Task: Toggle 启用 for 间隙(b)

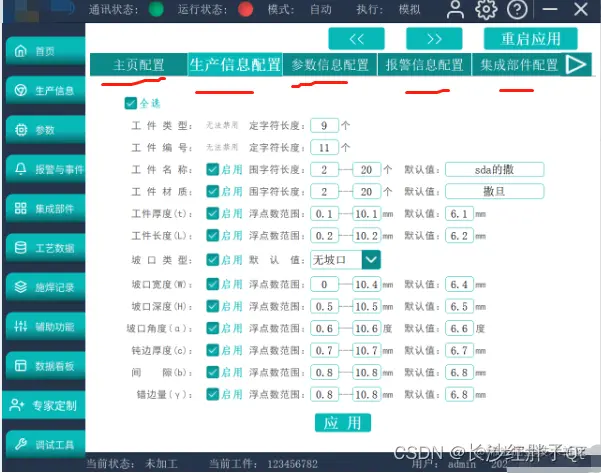Action: (212, 372)
